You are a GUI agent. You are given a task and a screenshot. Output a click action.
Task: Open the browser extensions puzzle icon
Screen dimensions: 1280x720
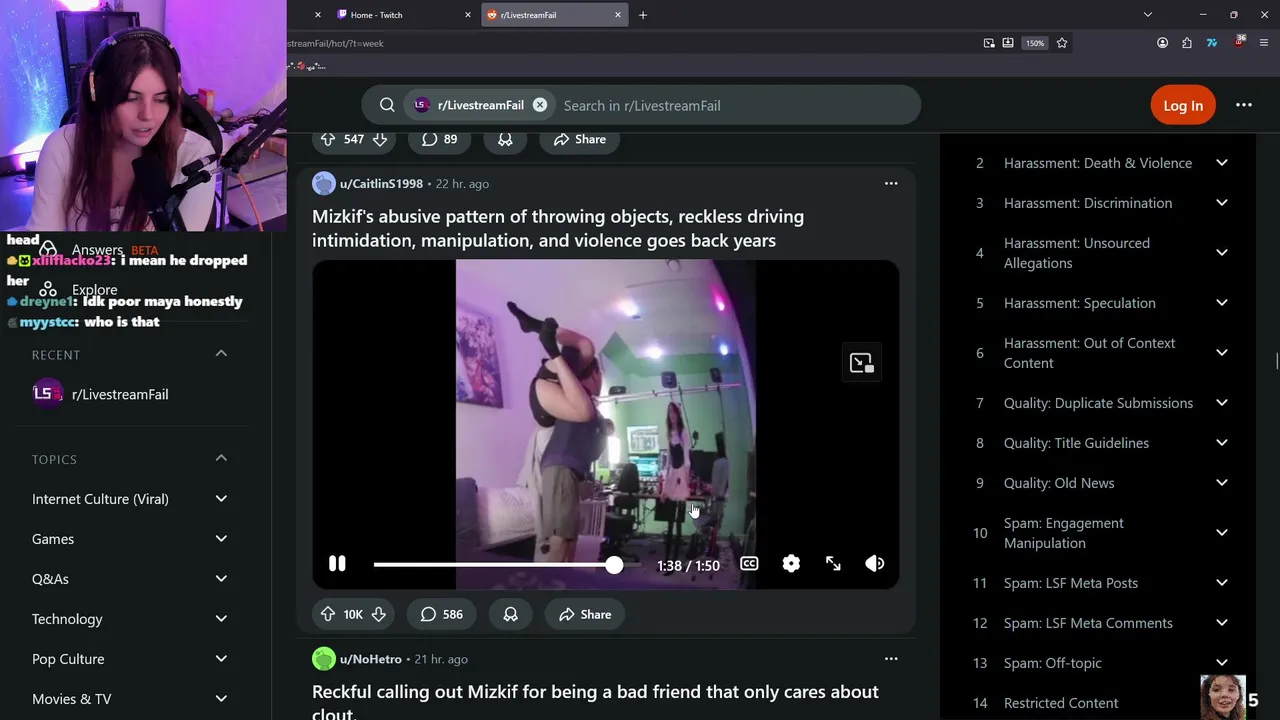pos(1187,43)
